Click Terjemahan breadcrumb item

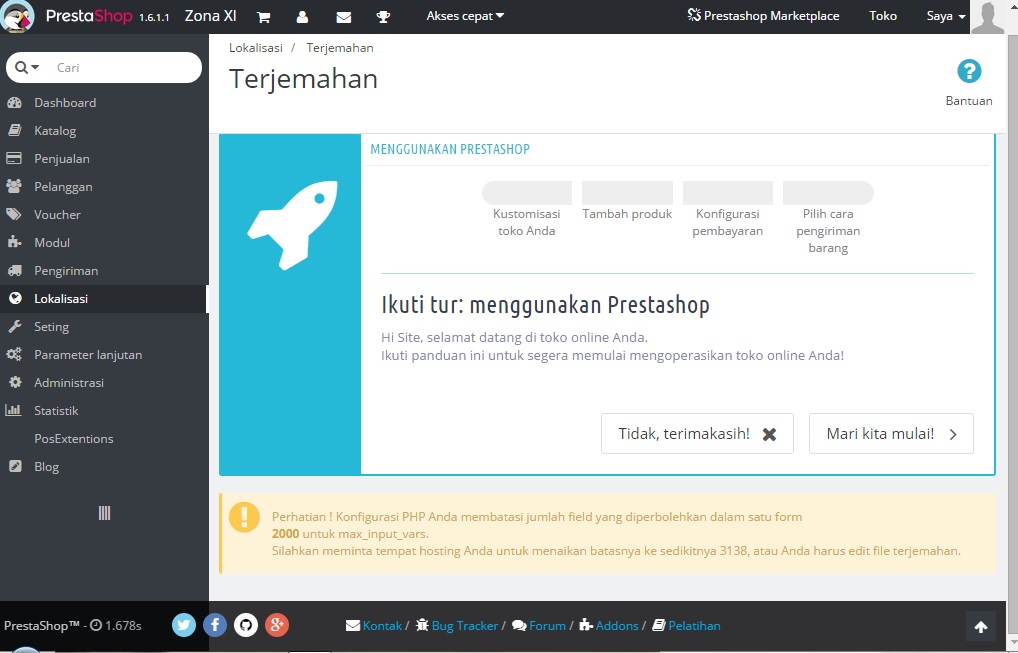pos(340,47)
